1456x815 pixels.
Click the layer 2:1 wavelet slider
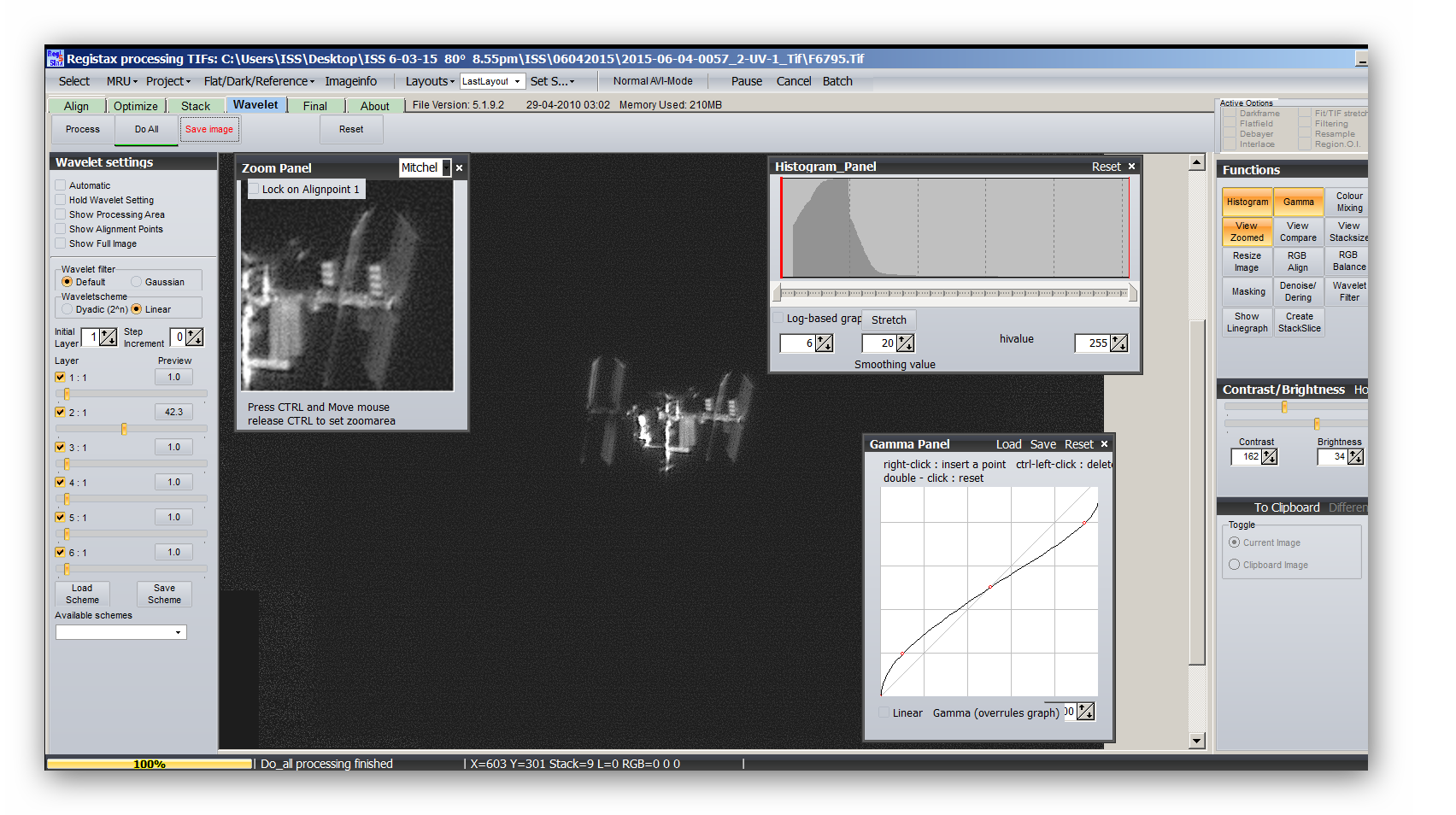125,429
